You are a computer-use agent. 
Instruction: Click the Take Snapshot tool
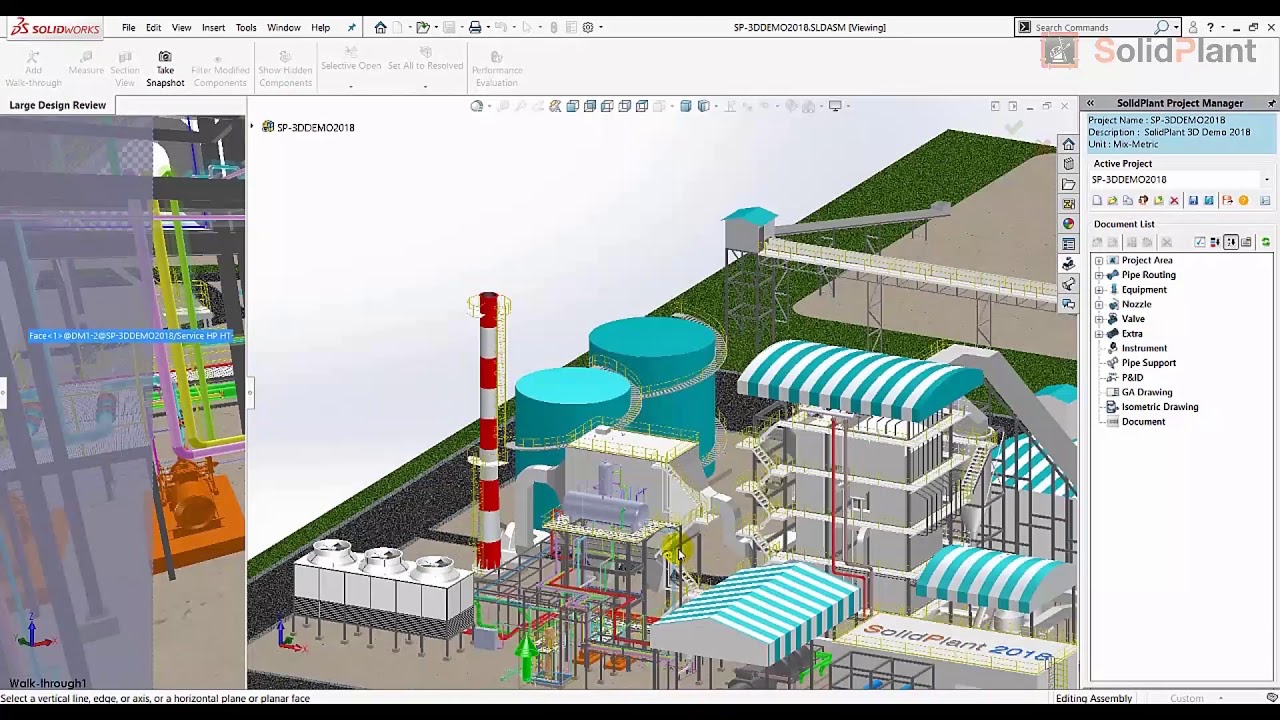click(x=165, y=69)
